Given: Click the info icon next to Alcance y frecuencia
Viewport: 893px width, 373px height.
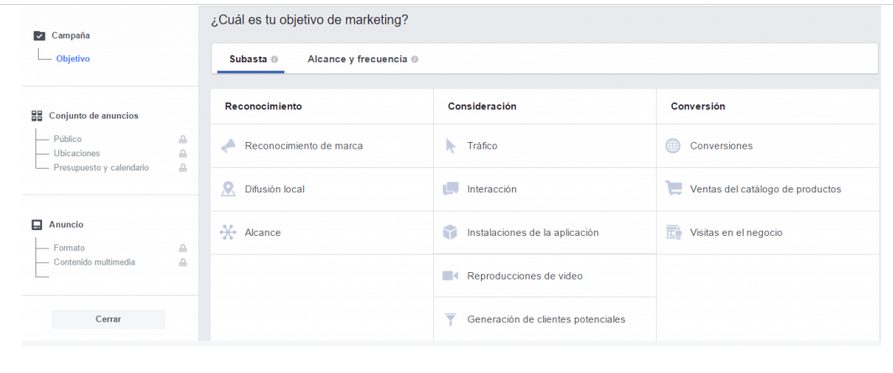Looking at the screenshot, I should click(x=415, y=59).
